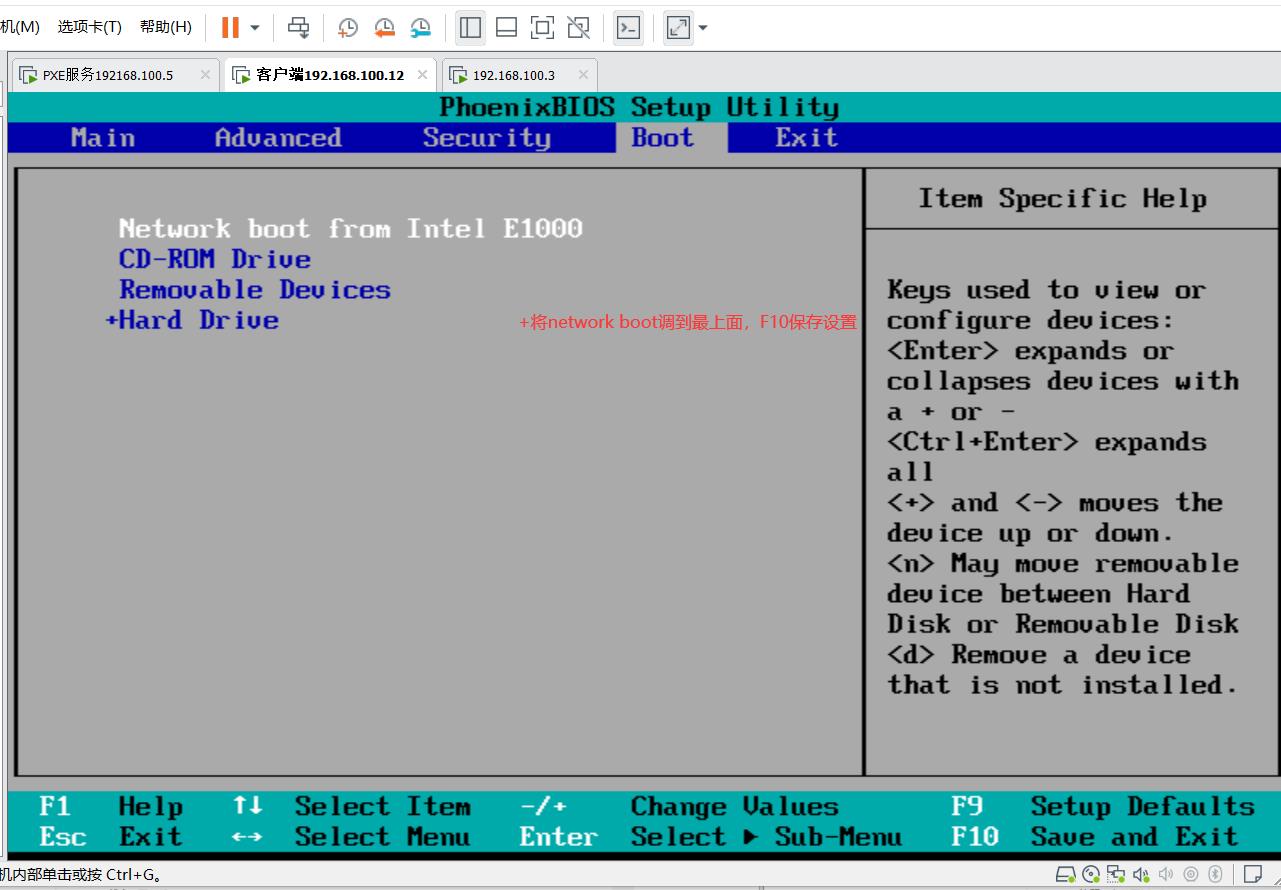This screenshot has width=1281, height=890.
Task: Click the F10 Save and Exit legend
Action: coord(1094,837)
